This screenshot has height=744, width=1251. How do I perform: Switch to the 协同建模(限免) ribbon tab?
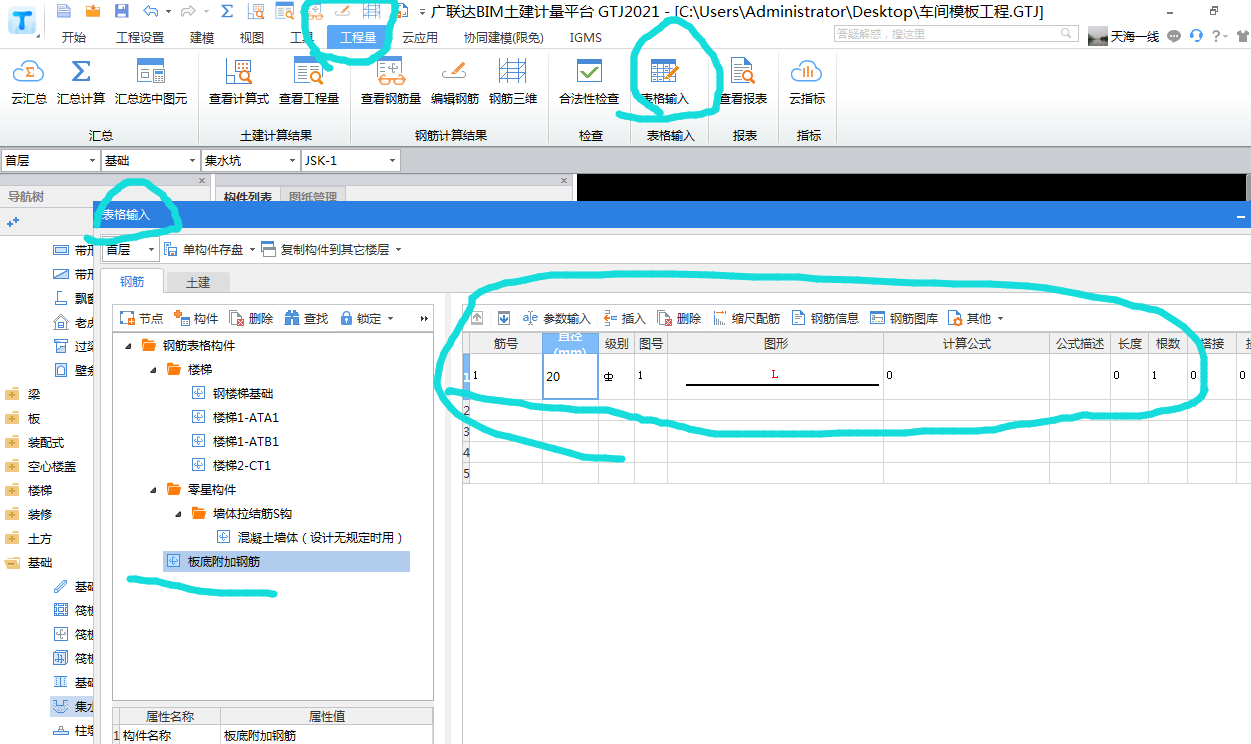504,38
